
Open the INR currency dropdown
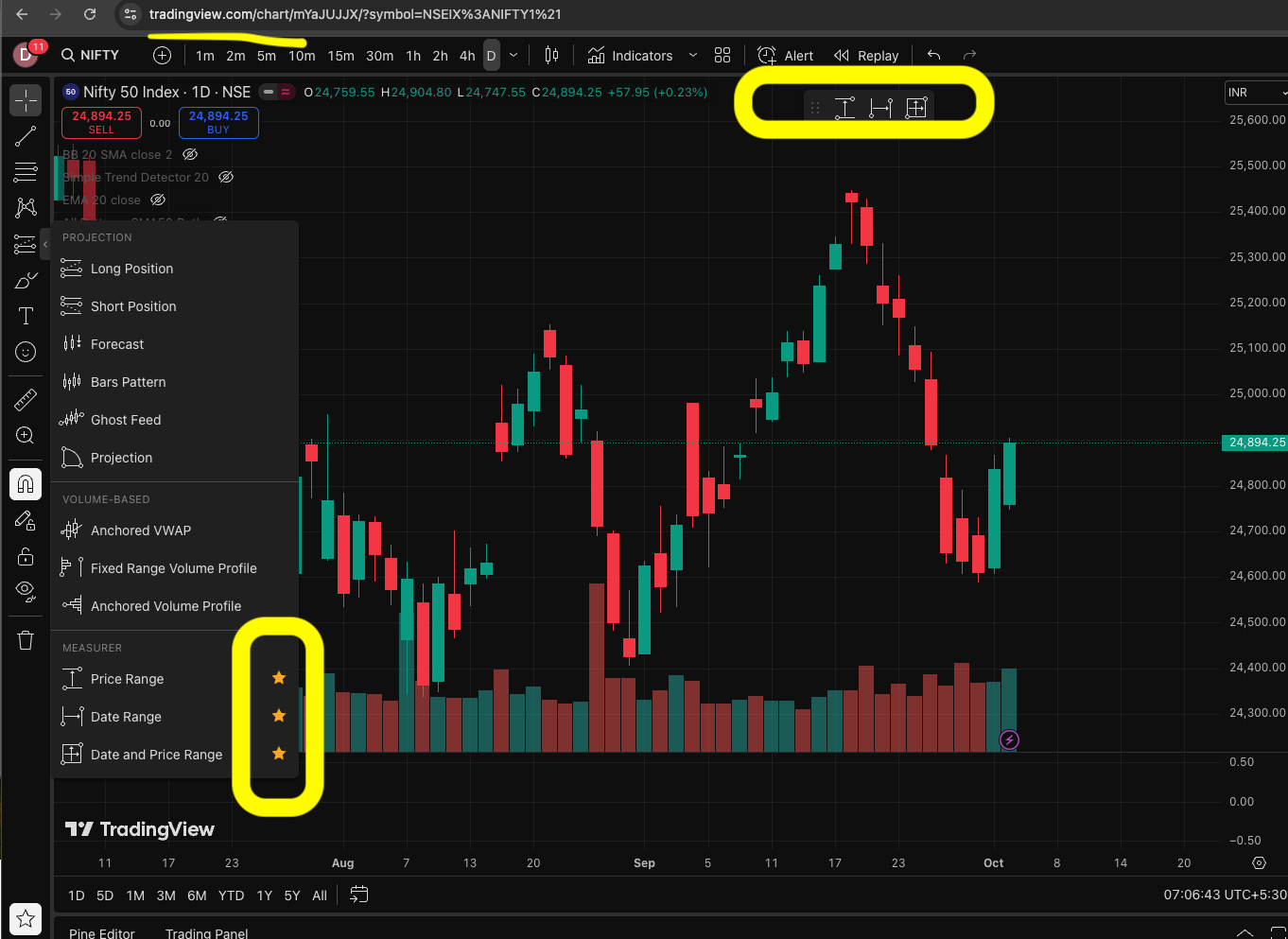(1256, 93)
